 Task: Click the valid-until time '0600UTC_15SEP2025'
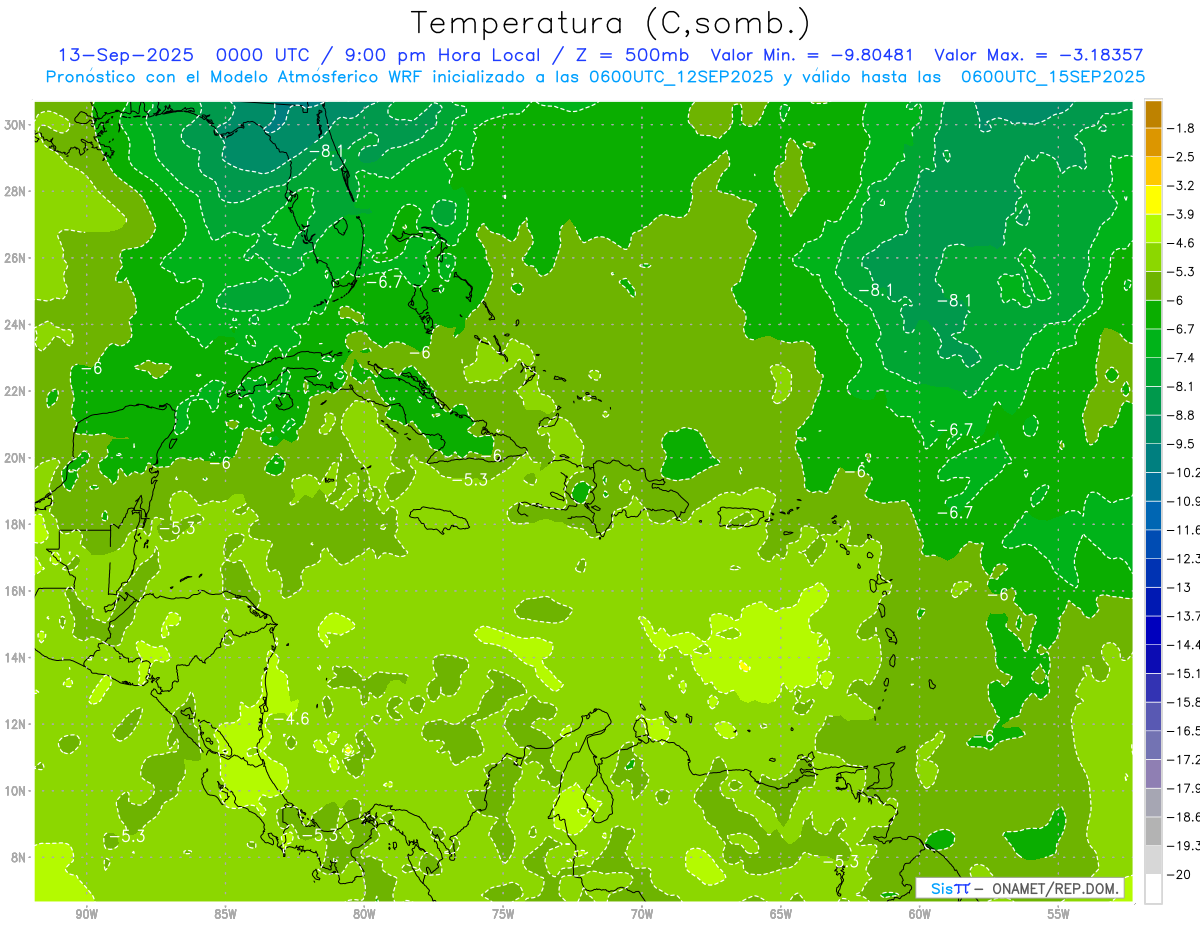coord(1052,77)
